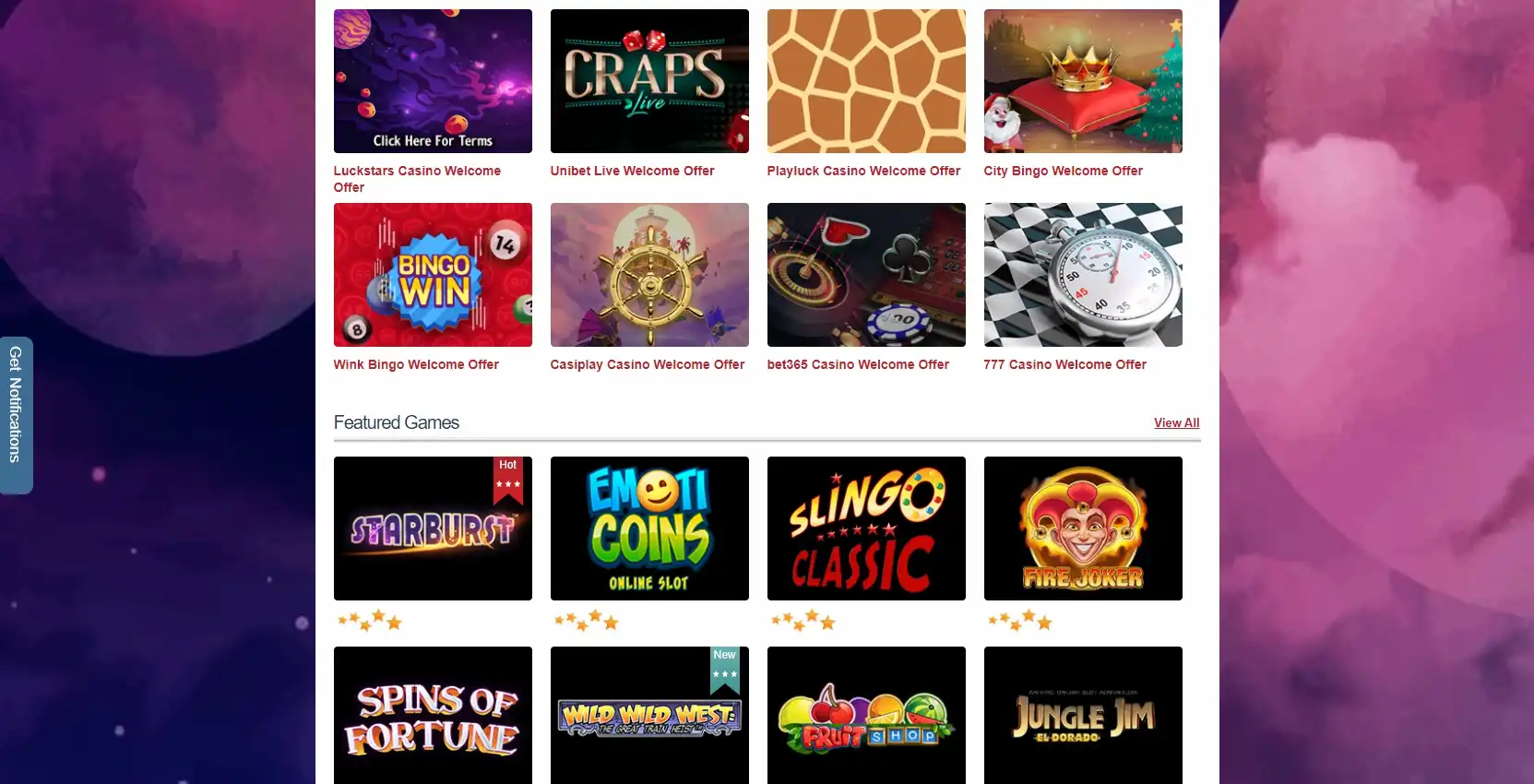Select the Slingo Classic game tile

point(866,529)
